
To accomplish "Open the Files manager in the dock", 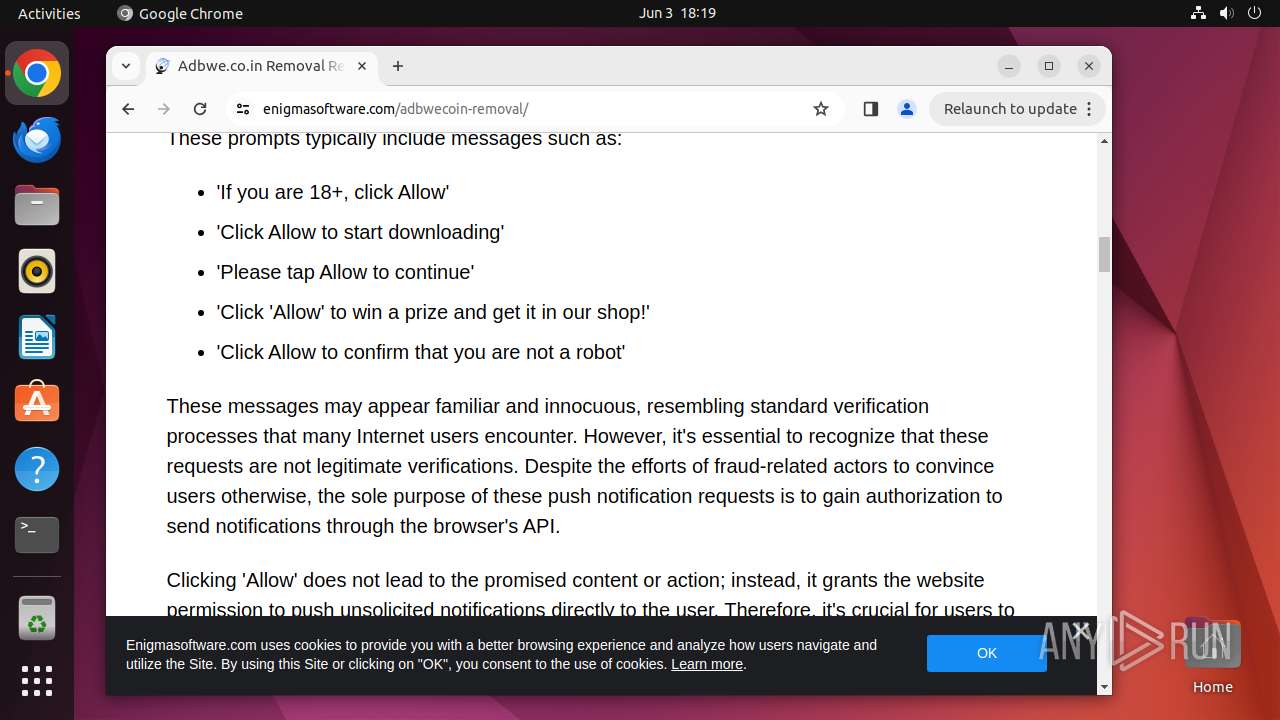I will [37, 205].
